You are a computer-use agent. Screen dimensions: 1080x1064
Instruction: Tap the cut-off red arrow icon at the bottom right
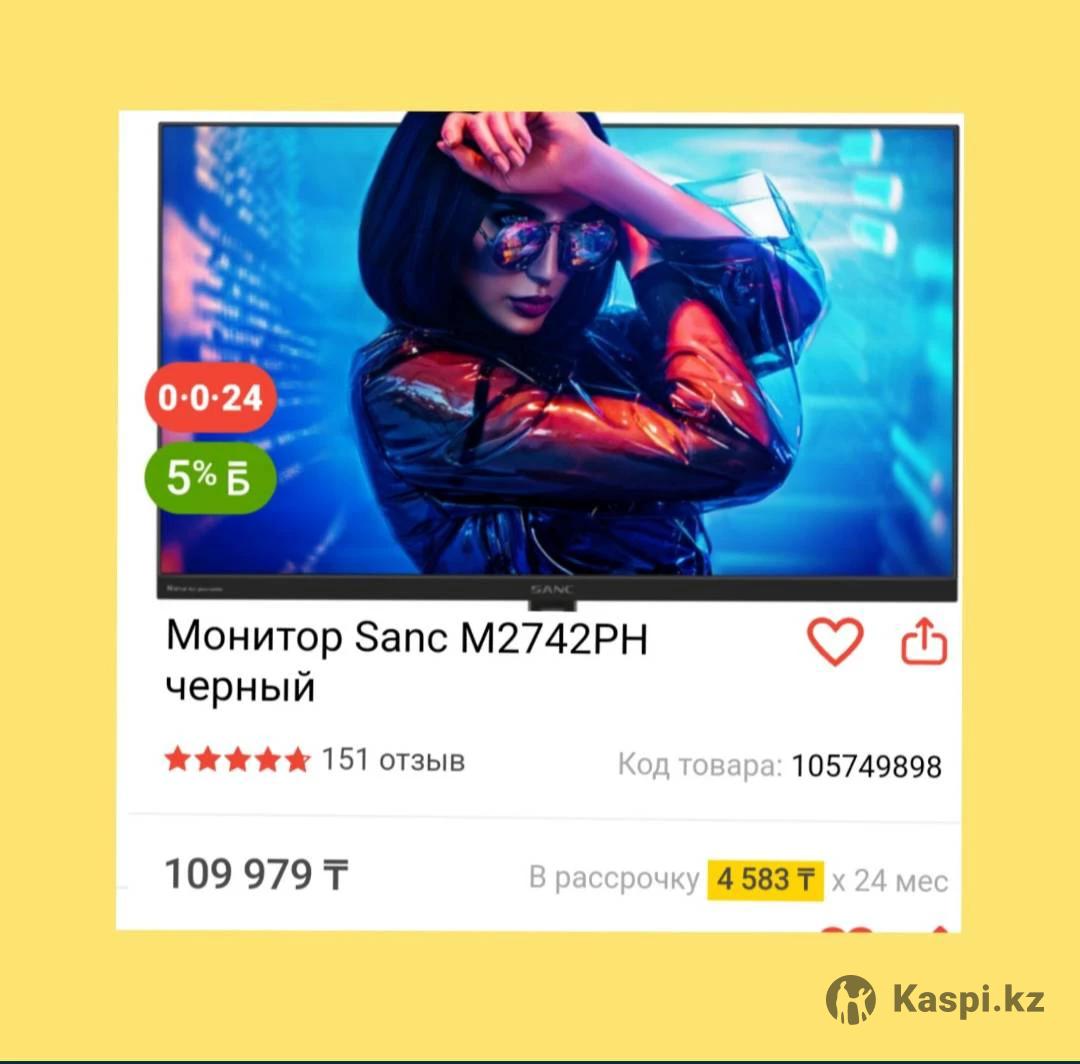(x=940, y=930)
